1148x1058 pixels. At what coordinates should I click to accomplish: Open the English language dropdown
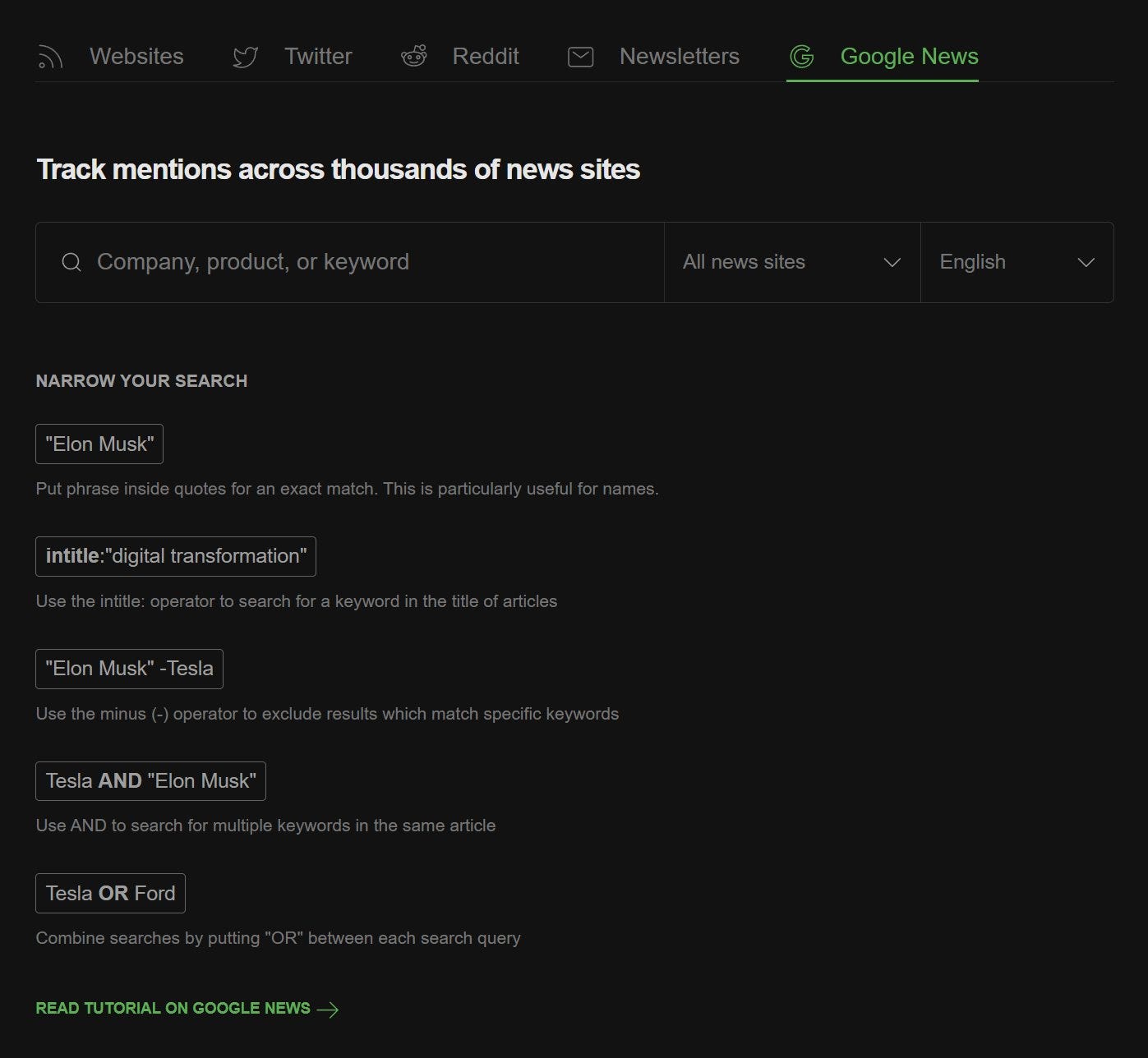1017,262
